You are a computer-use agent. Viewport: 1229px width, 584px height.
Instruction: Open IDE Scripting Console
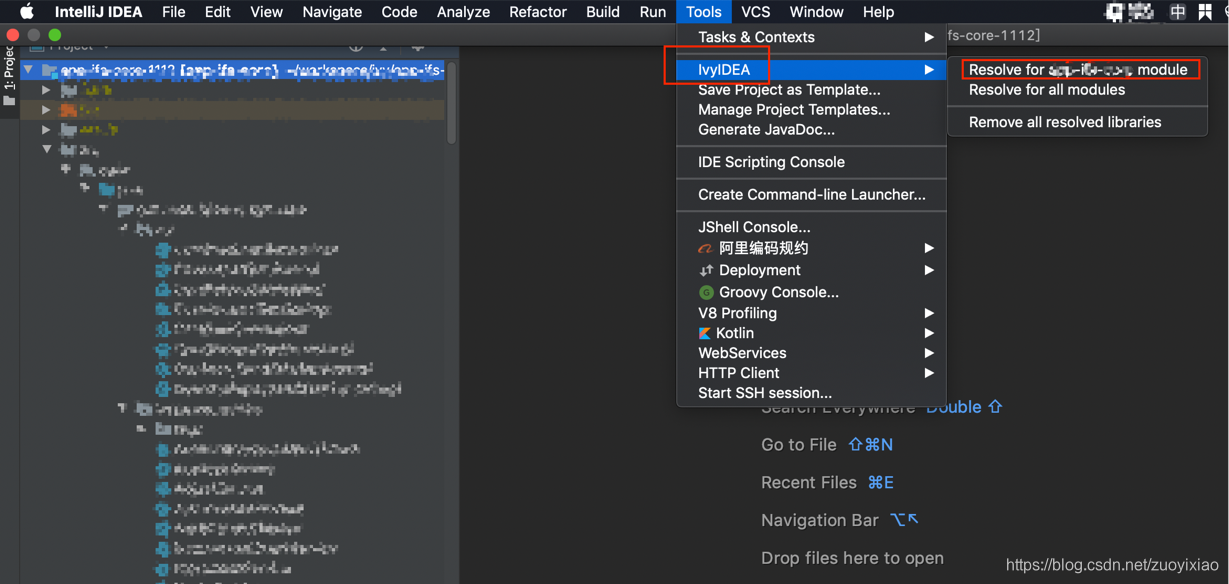pyautogui.click(x=811, y=162)
